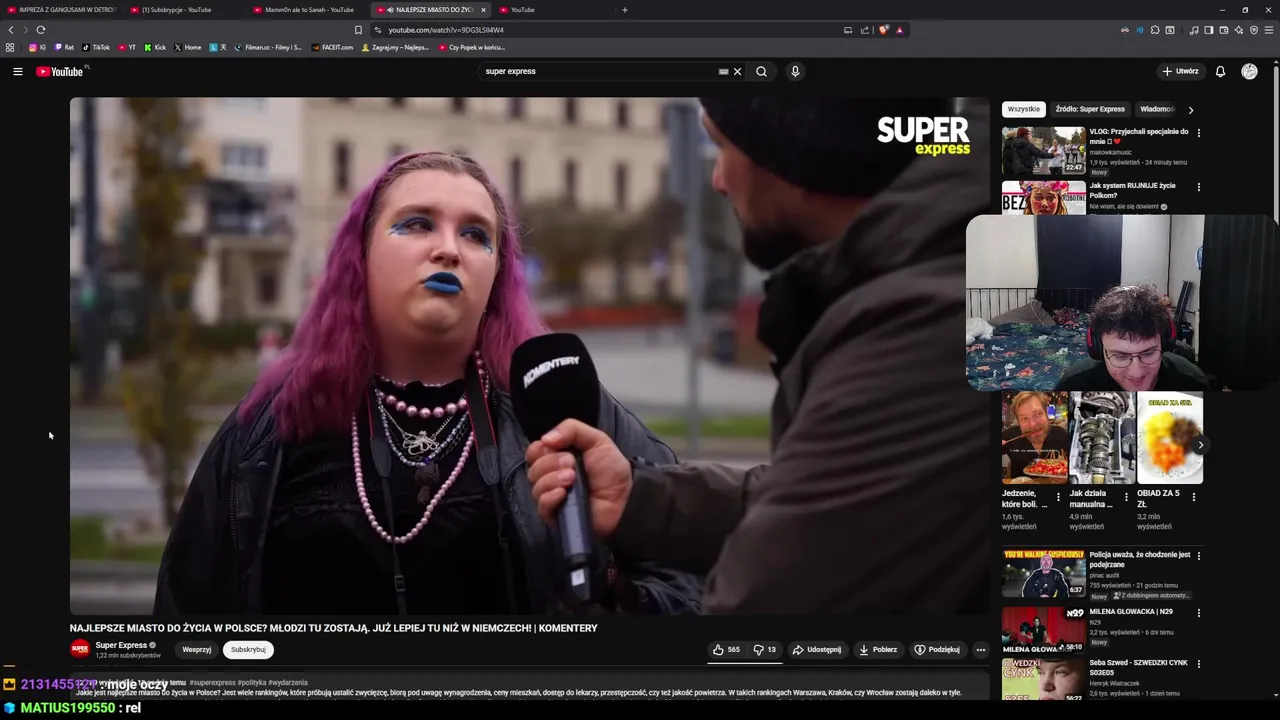Viewport: 1280px width, 720px height.
Task: Clear the search box with the X icon
Action: point(738,71)
